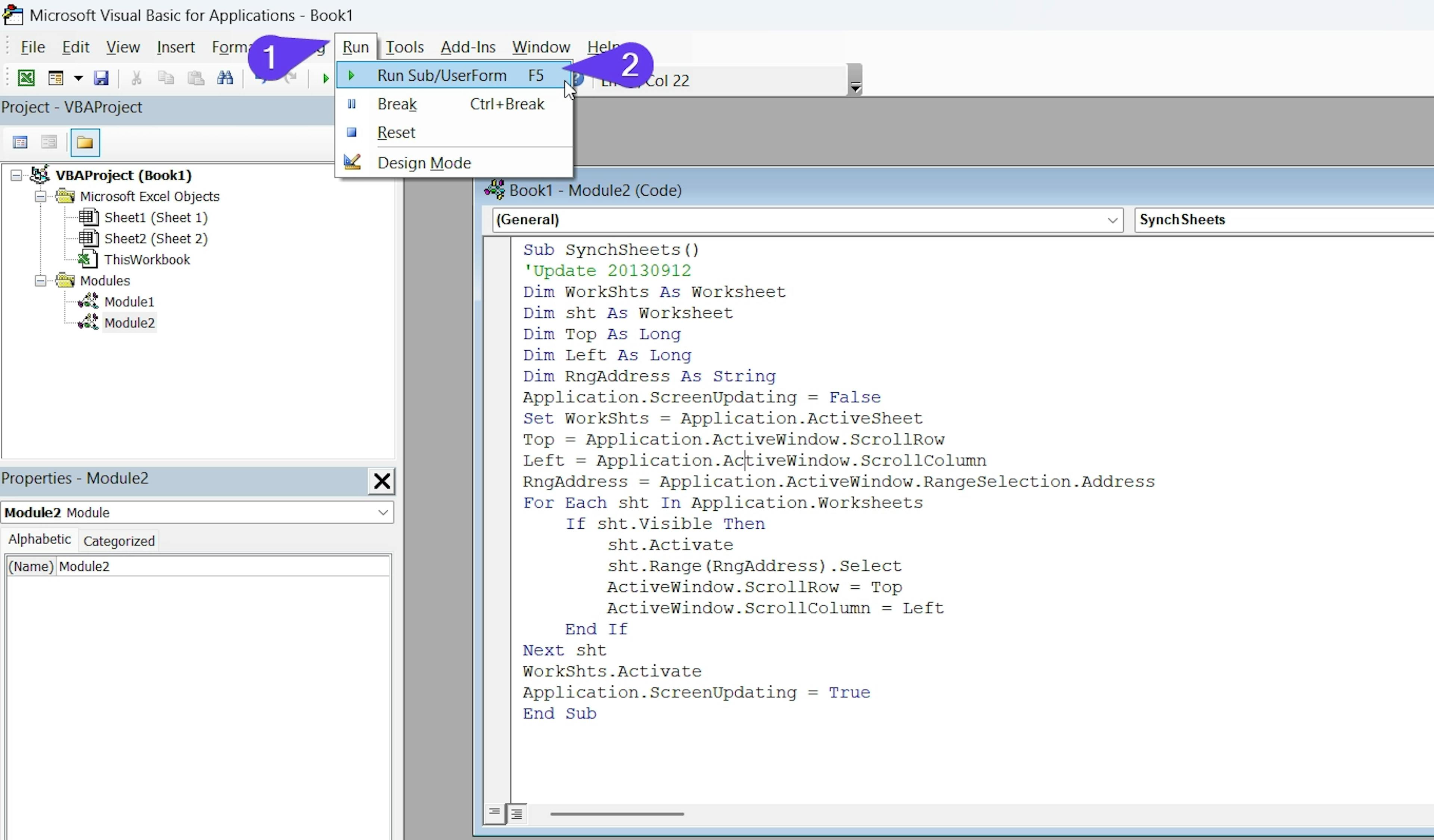Switch to the Alphabetic properties tab

(40, 539)
